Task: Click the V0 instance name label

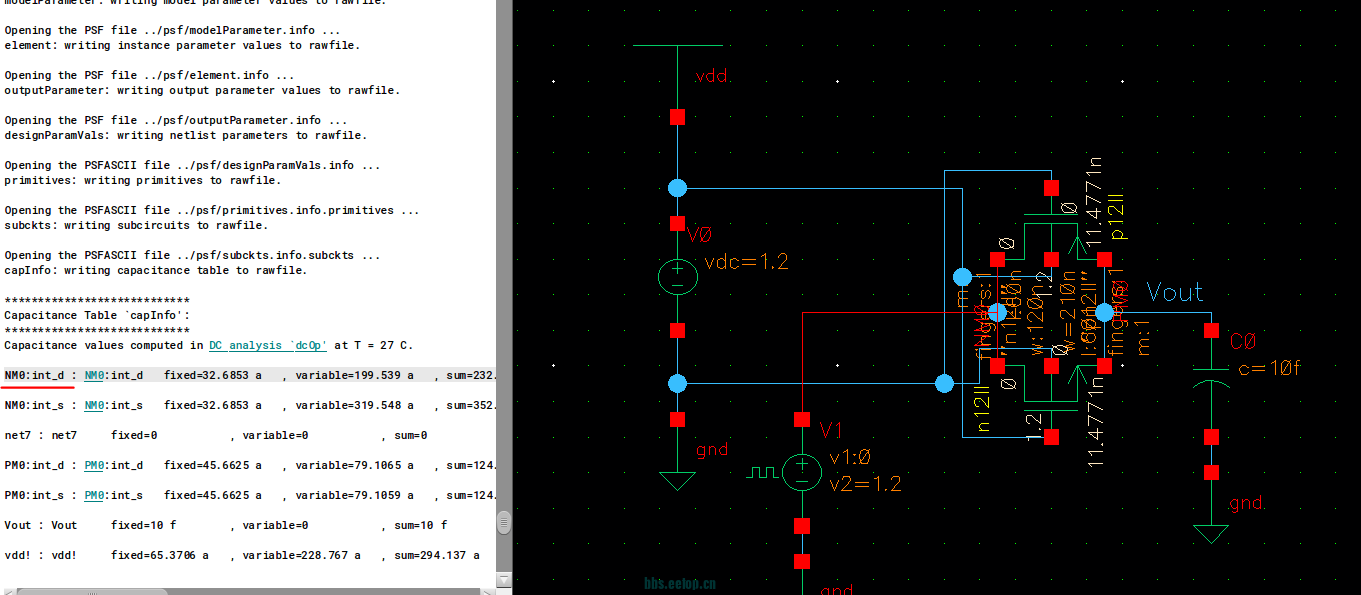Action: coord(700,235)
